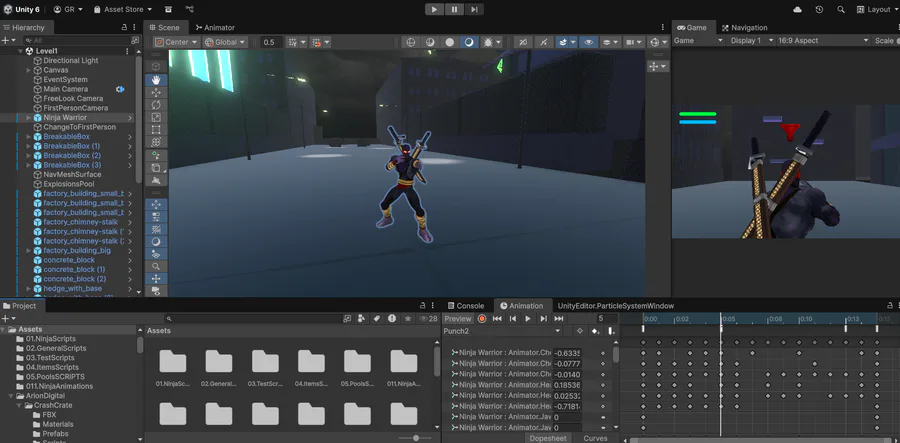900x443 pixels.
Task: Open the Layout dropdown
Action: click(x=877, y=10)
